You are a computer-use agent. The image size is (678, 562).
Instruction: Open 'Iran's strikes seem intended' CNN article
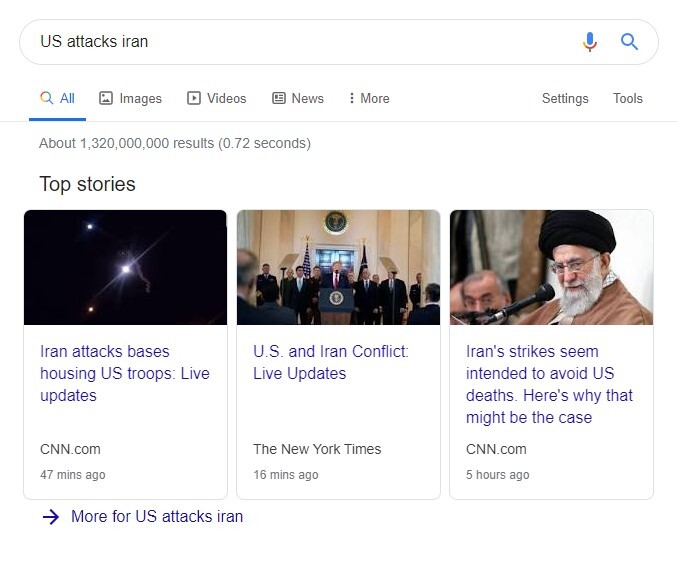(549, 384)
